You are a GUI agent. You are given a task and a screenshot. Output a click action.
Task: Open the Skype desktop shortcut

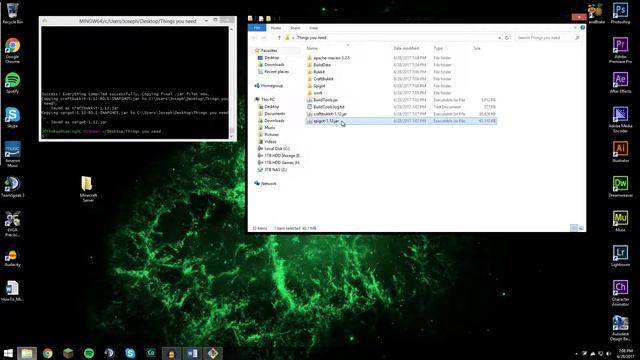point(13,118)
